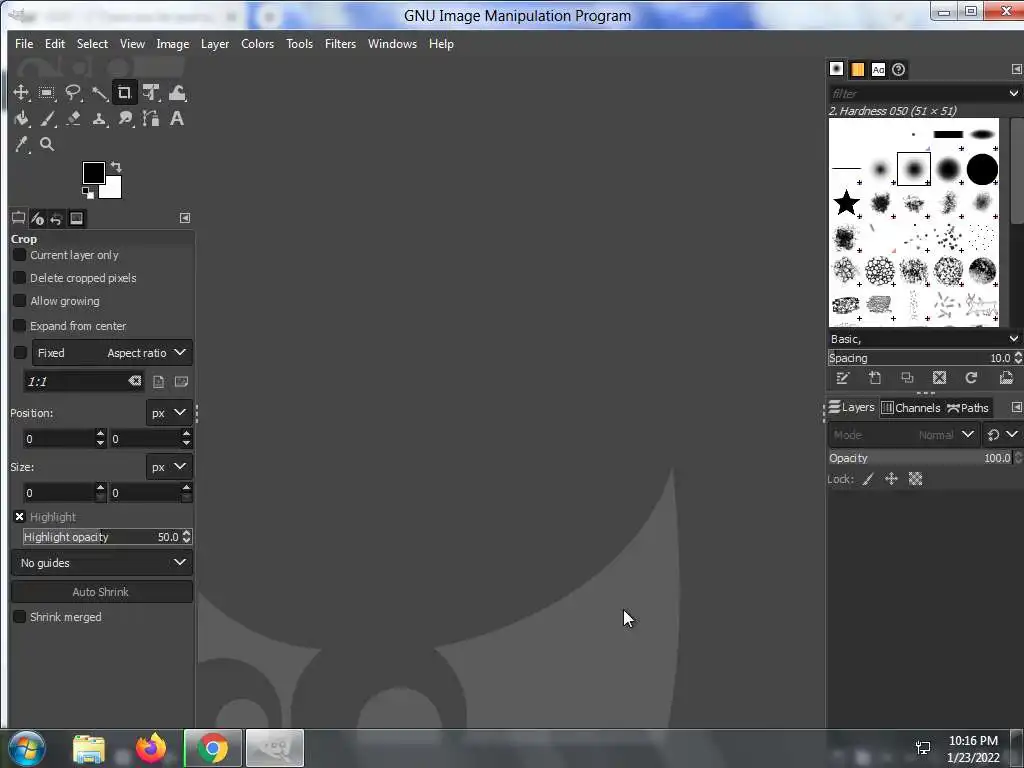Select the Crop tool
Screen dimensions: 1024x768
[125, 93]
